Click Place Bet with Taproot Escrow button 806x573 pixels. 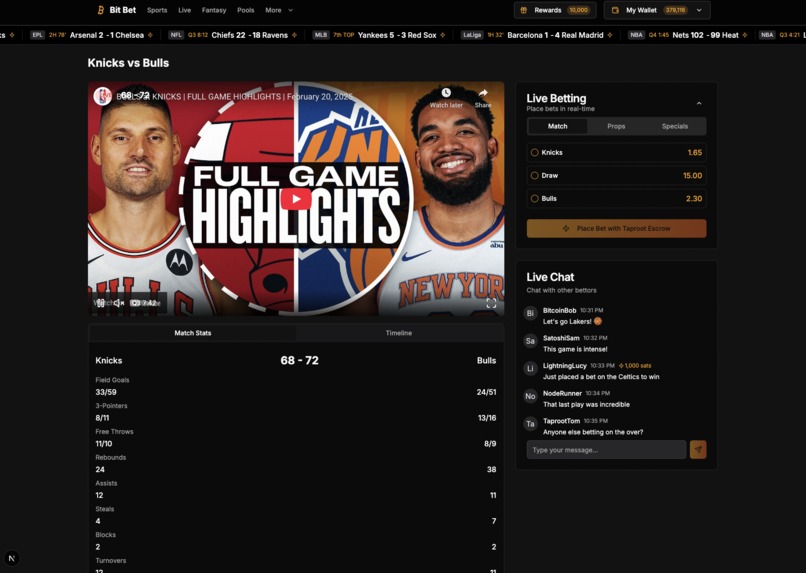616,229
